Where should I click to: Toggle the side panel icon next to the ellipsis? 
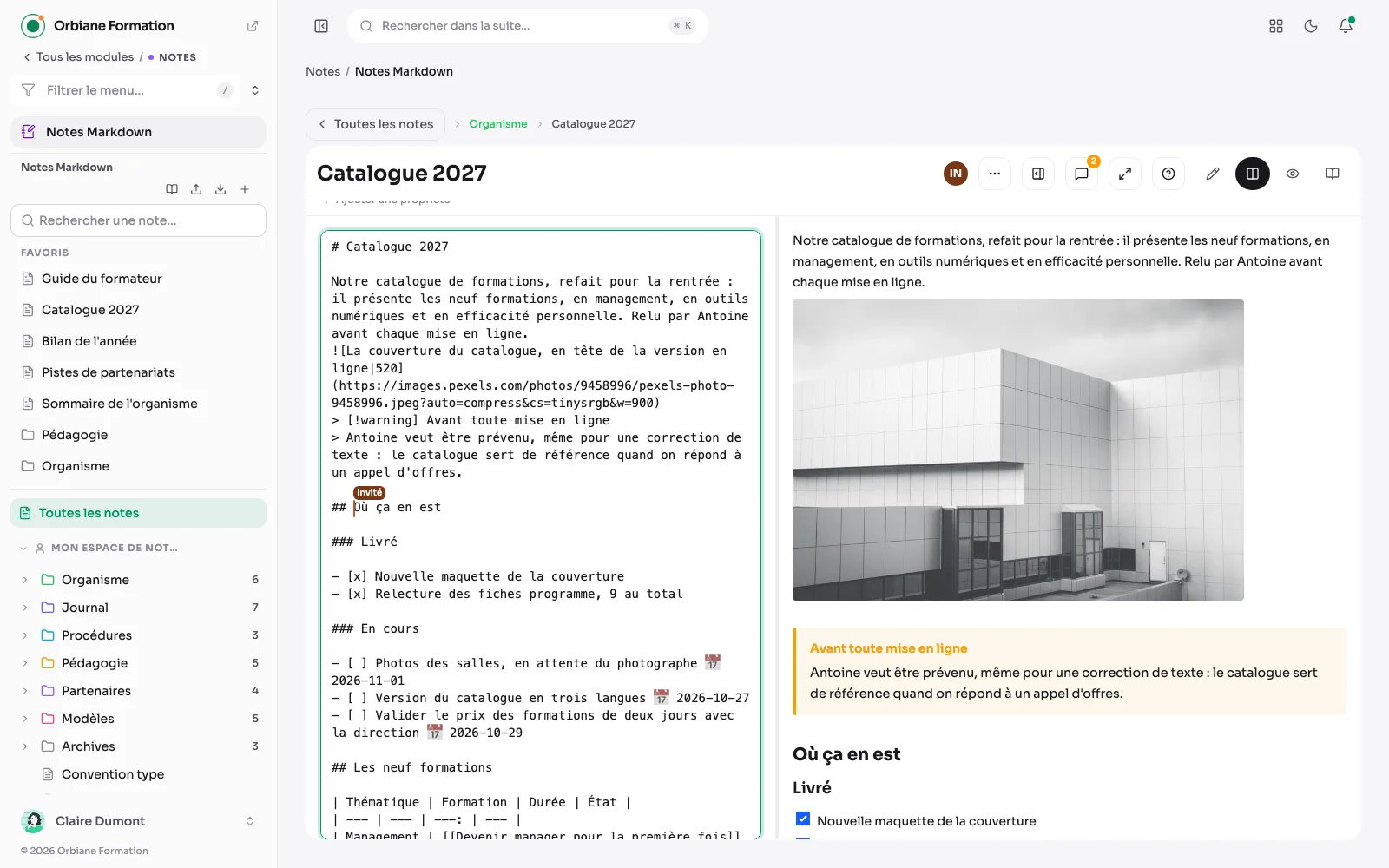[x=1038, y=174]
